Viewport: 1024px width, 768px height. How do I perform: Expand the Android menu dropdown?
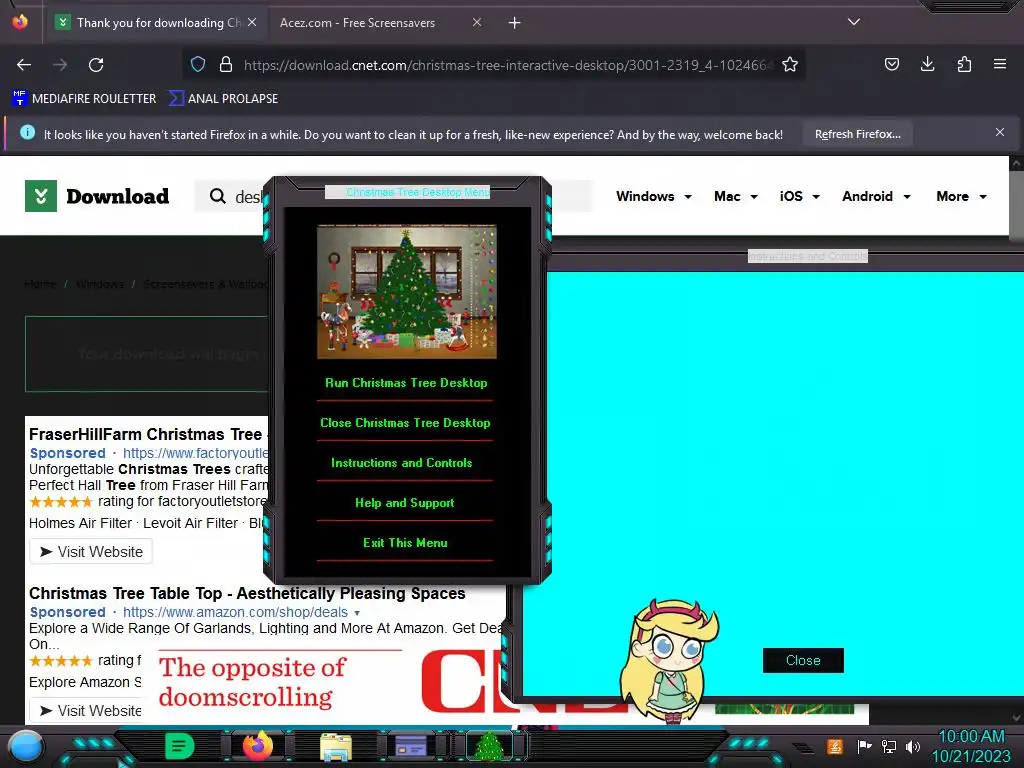876,197
